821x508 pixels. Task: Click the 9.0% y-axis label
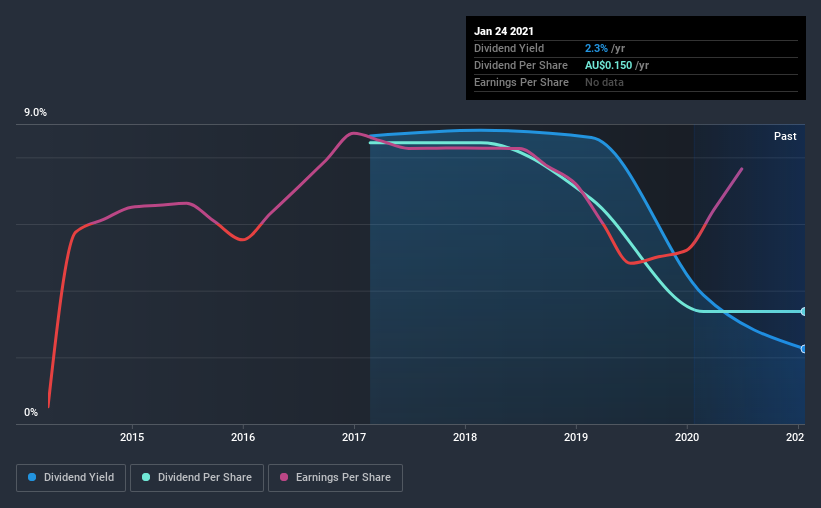click(35, 113)
